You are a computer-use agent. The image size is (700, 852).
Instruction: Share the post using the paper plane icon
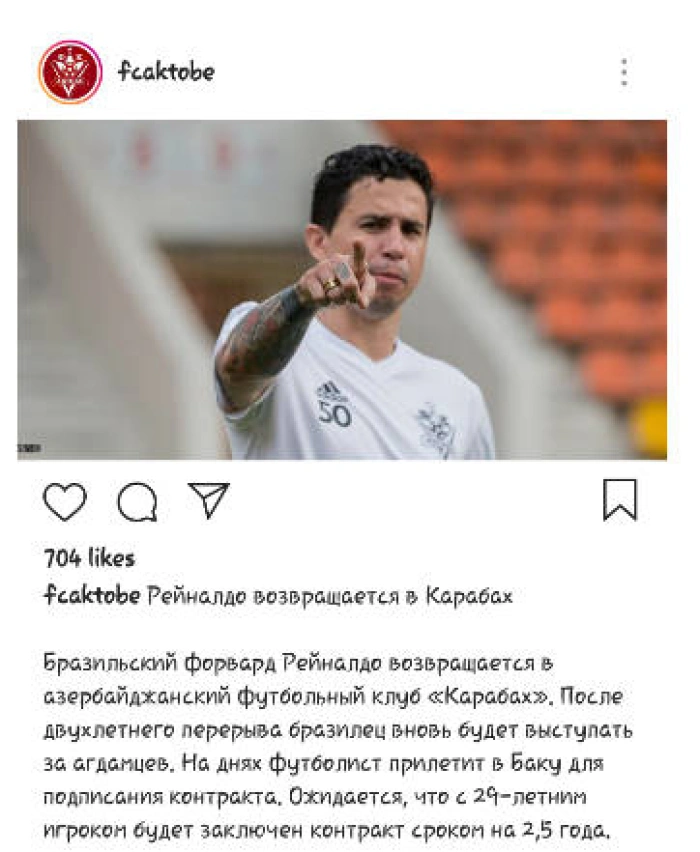point(209,499)
